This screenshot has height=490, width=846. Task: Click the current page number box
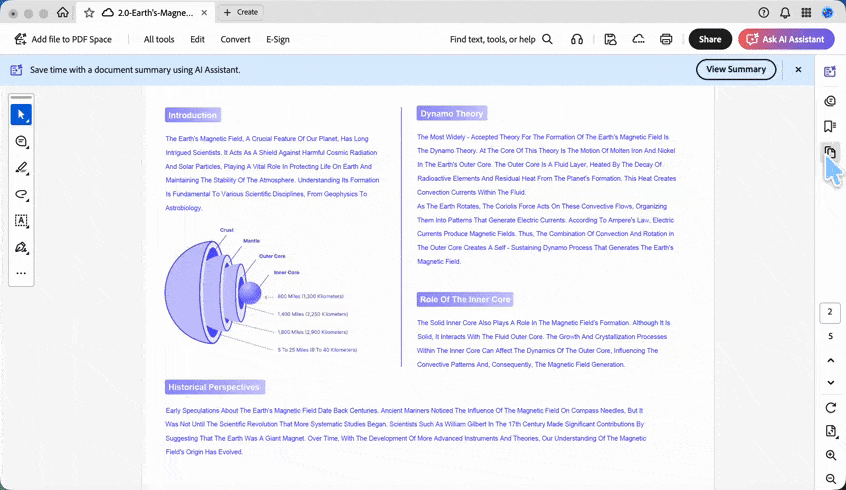[830, 312]
